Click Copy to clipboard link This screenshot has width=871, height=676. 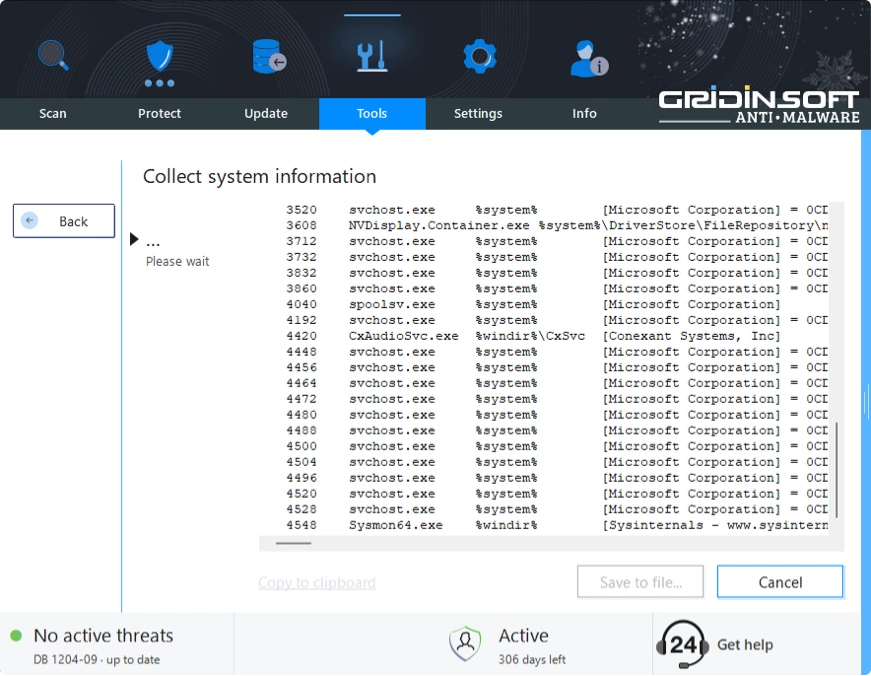317,582
